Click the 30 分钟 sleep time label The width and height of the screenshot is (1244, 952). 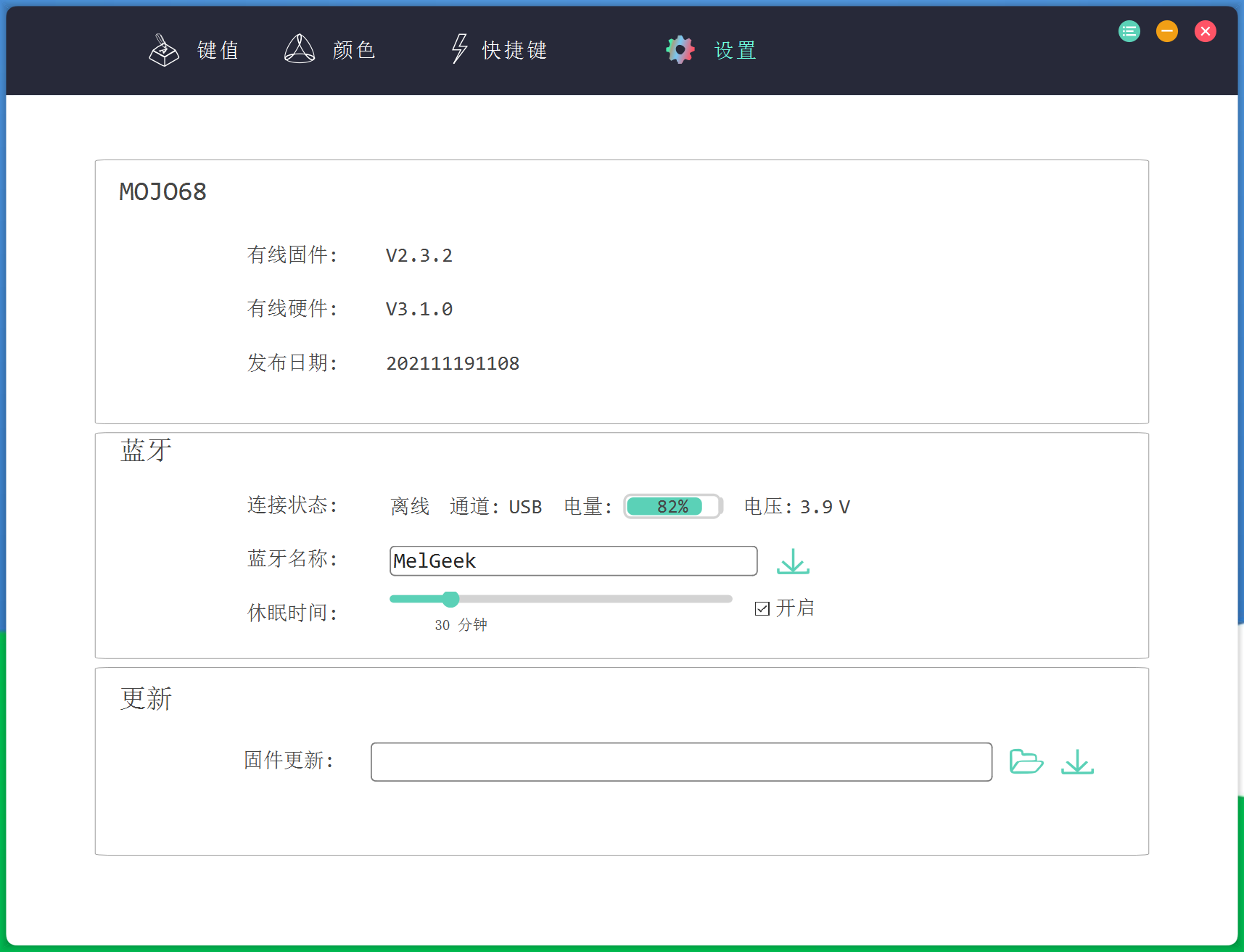pyautogui.click(x=461, y=625)
